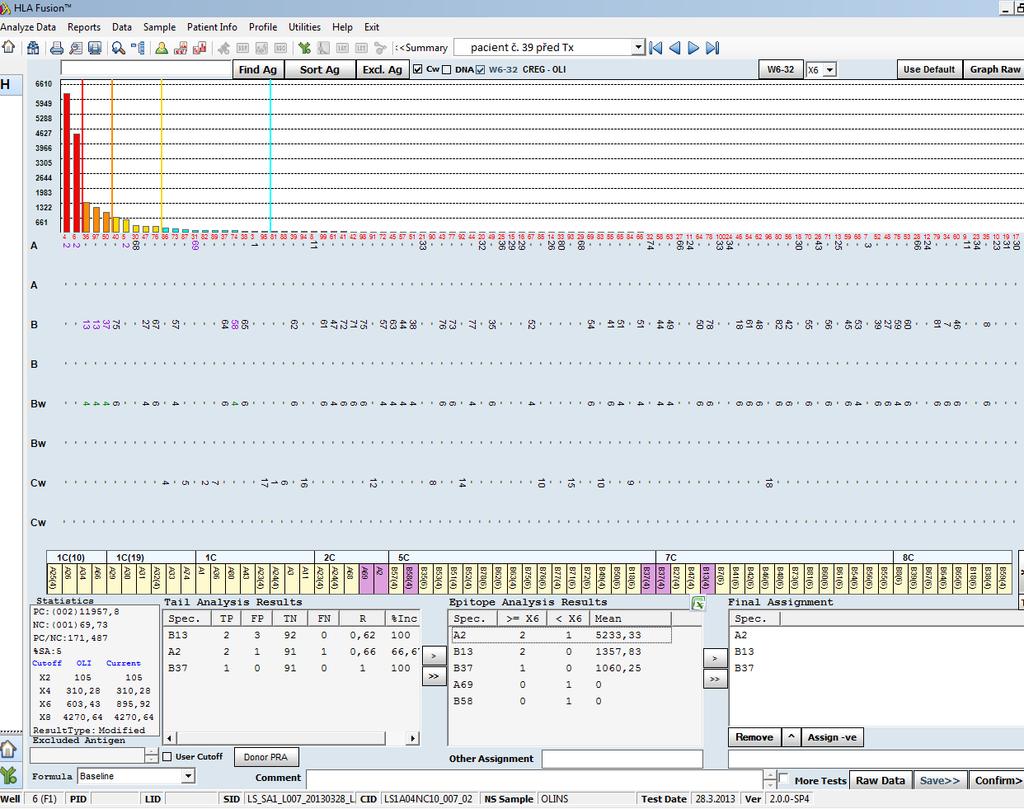Print using the printer toolbar icon
The width and height of the screenshot is (1024, 809).
pyautogui.click(x=57, y=48)
